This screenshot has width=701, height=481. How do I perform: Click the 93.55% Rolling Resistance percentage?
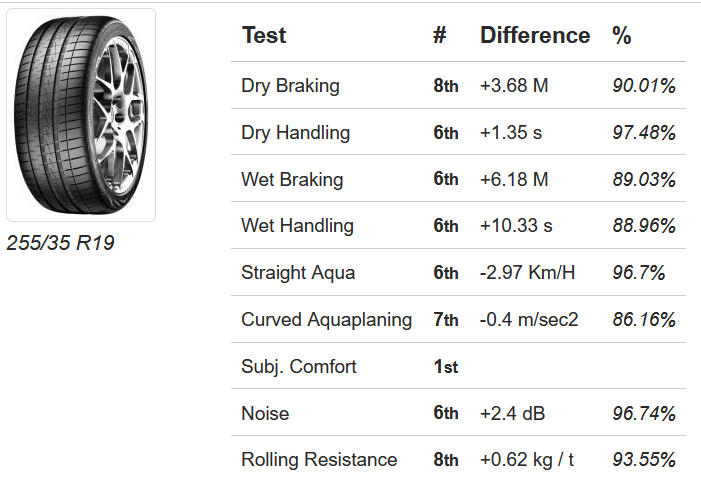(x=644, y=460)
